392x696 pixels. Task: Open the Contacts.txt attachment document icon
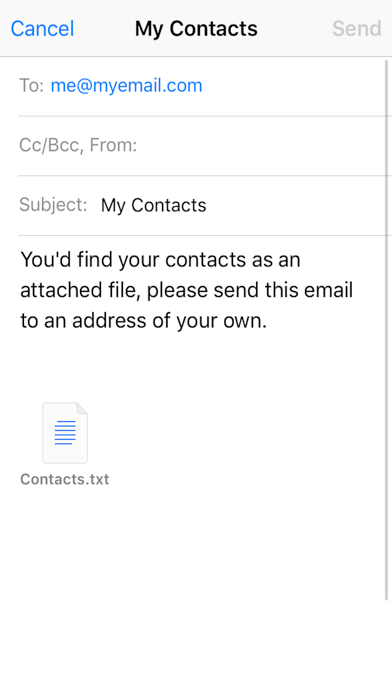65,433
